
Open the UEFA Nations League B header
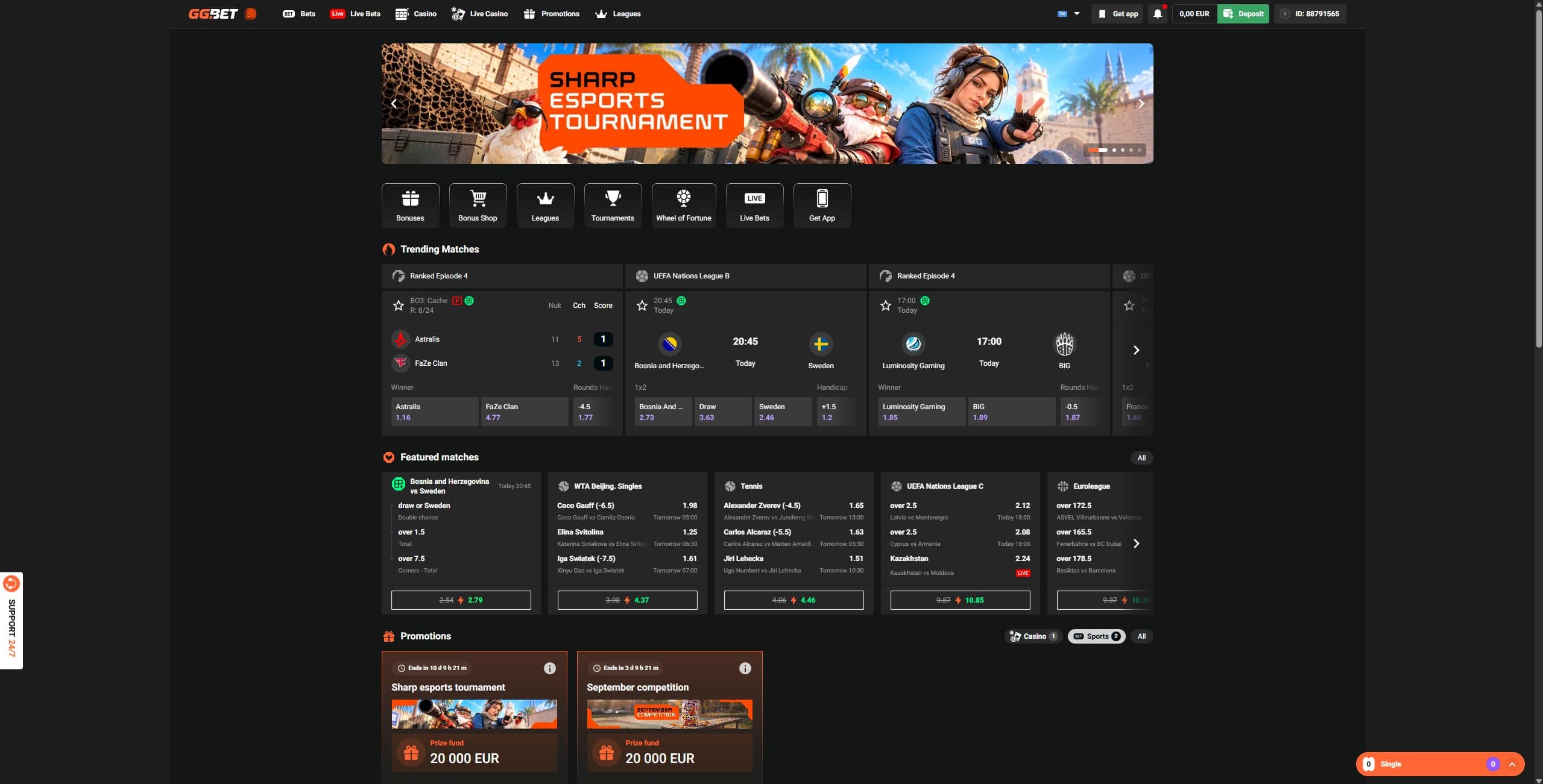(745, 275)
